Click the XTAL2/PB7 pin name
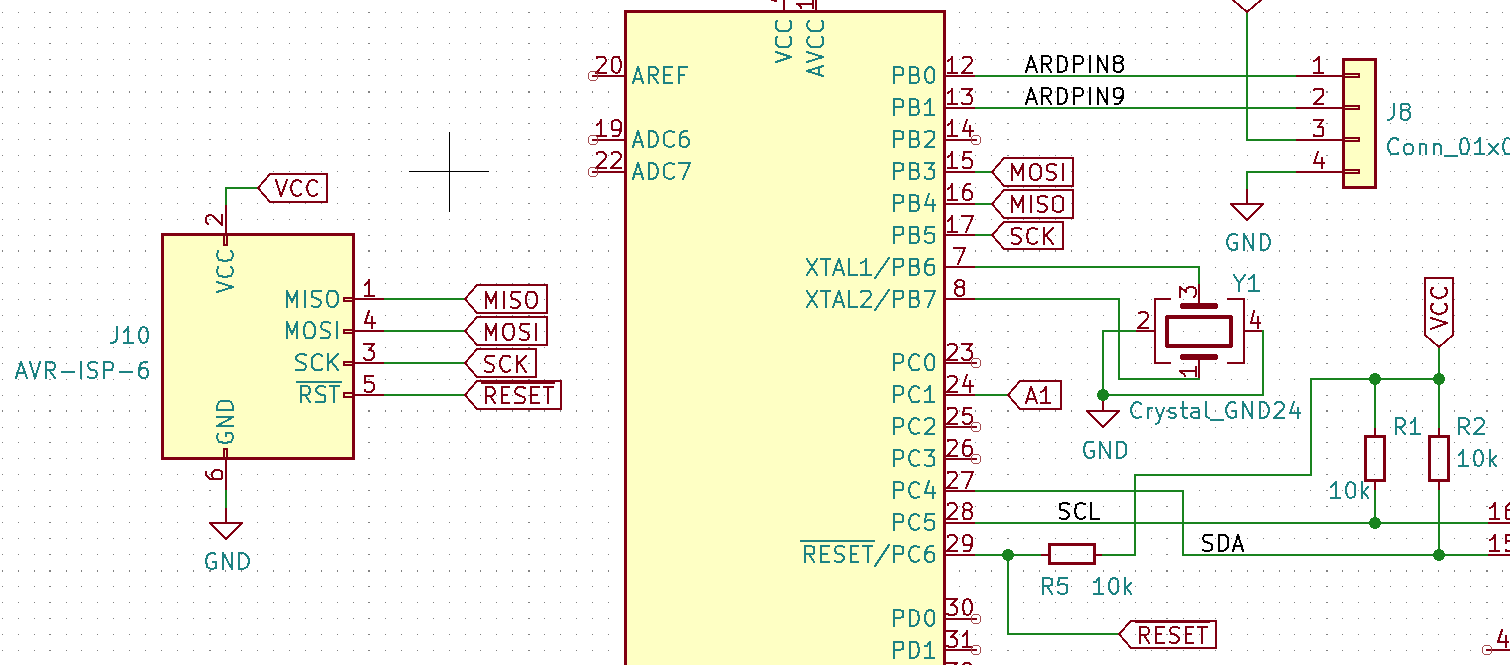Viewport: 1510px width, 665px height. click(x=870, y=299)
